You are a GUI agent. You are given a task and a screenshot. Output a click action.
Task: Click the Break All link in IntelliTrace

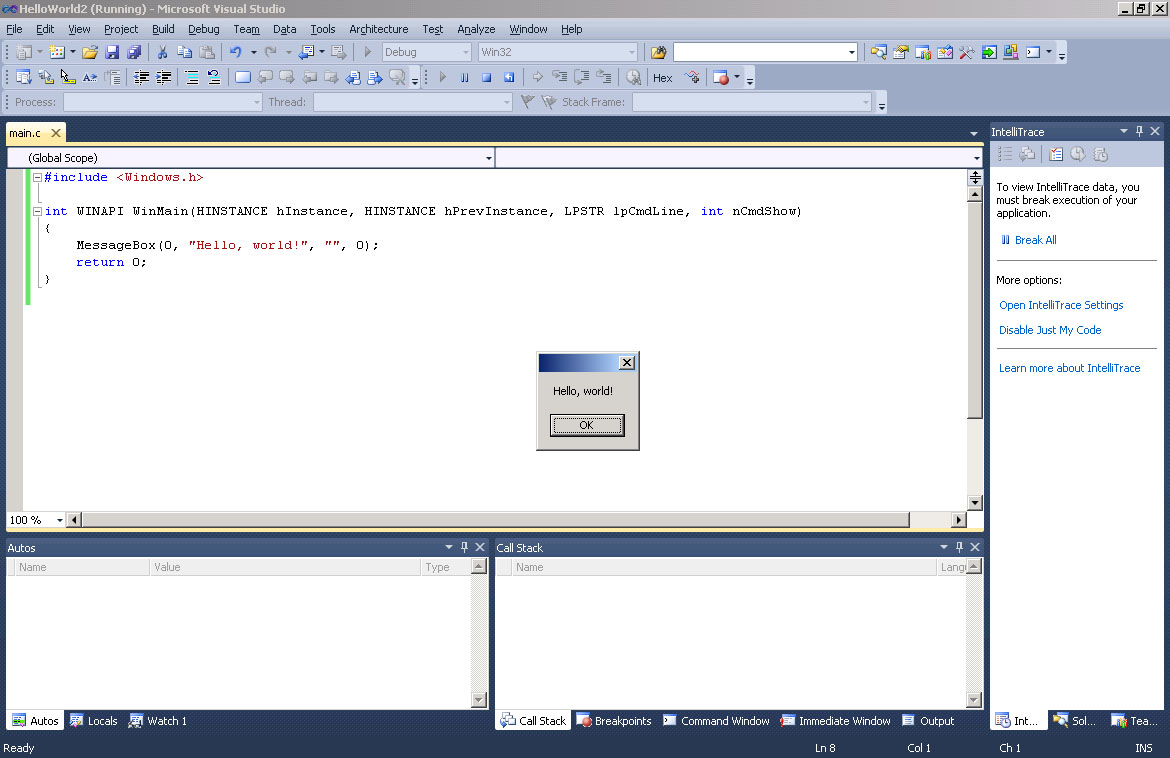(1036, 240)
